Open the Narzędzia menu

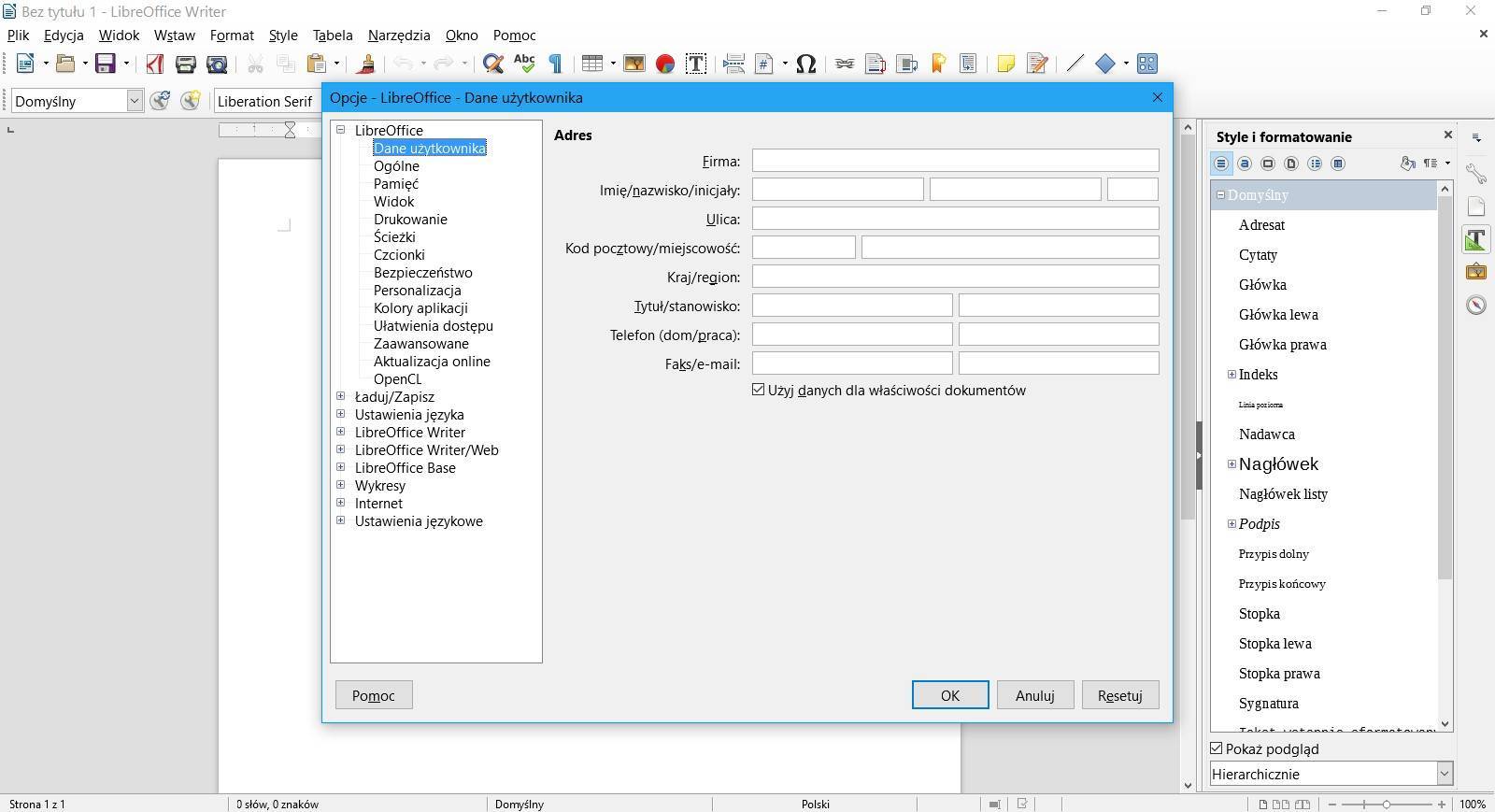[399, 36]
